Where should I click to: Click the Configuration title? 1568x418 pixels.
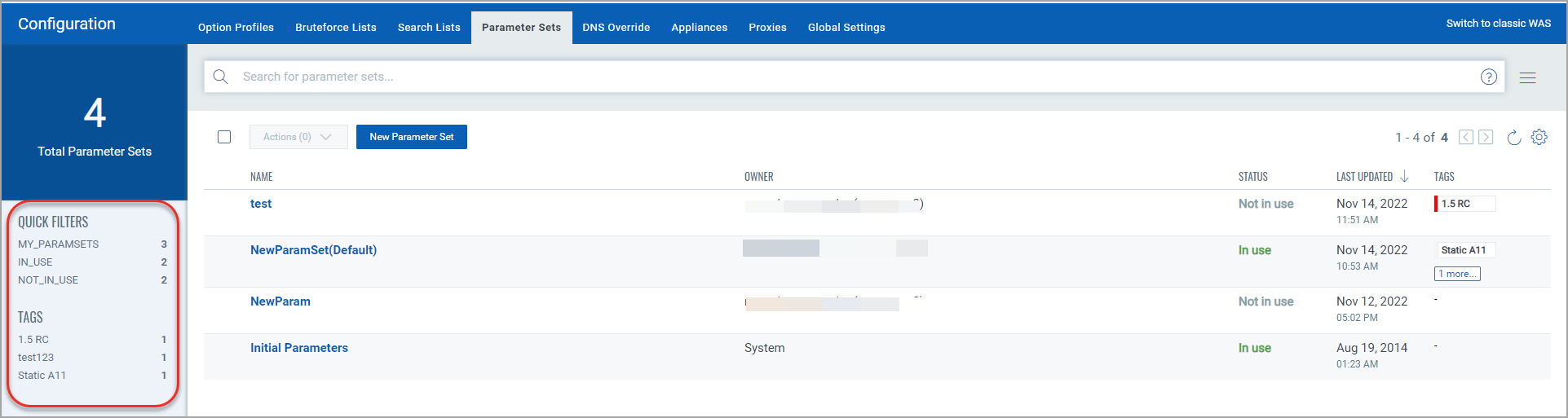(x=67, y=24)
